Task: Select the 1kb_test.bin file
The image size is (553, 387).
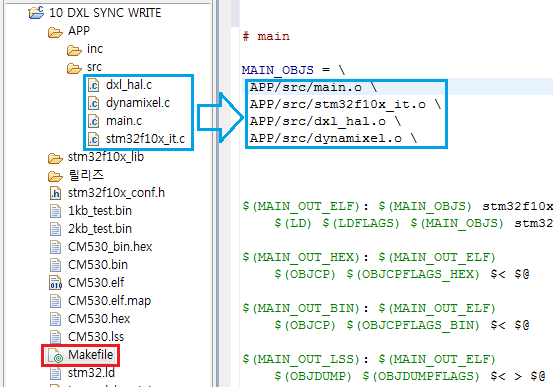Action: pyautogui.click(x=100, y=211)
